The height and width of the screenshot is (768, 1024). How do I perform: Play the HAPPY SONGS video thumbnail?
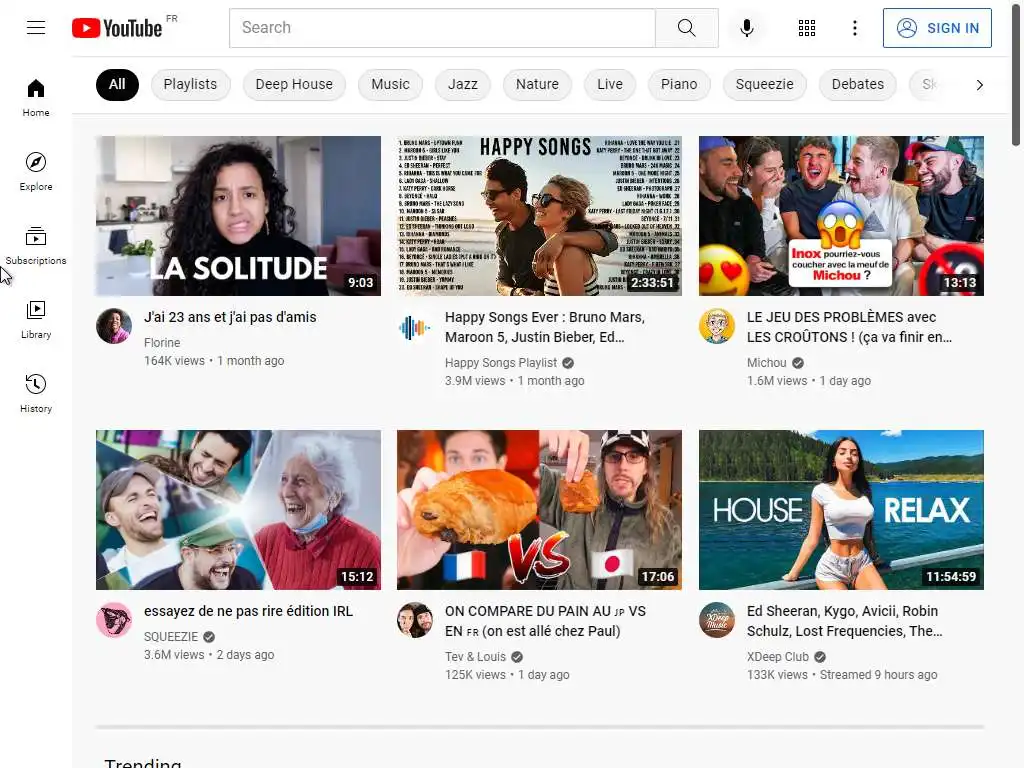pos(539,216)
